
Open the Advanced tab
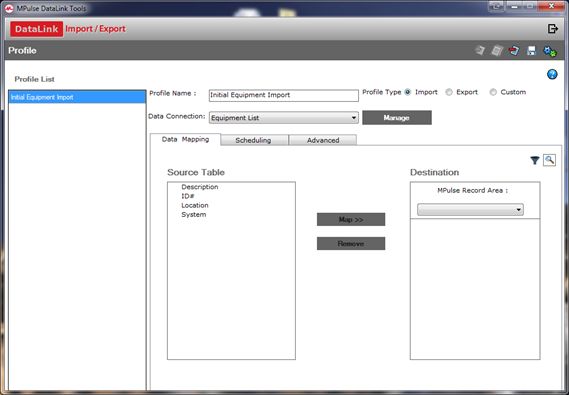coord(323,140)
